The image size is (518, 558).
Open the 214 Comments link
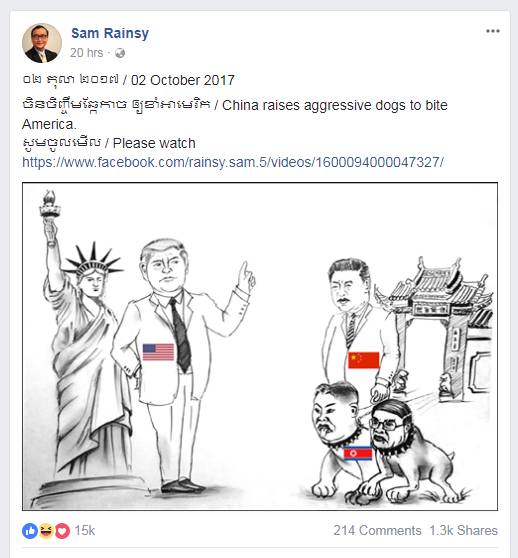[x=377, y=531]
